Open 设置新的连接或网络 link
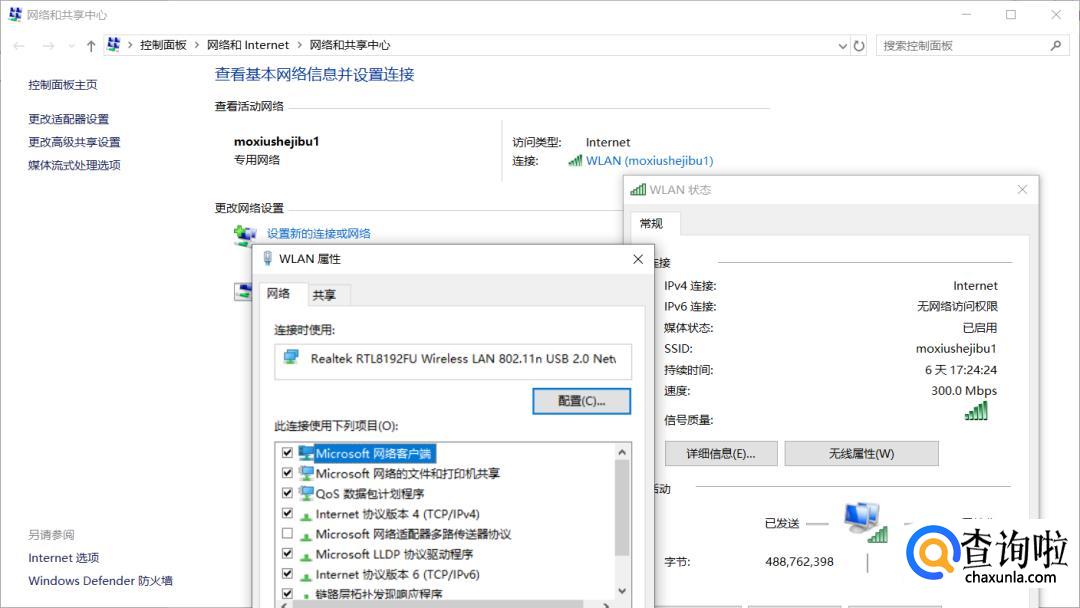 click(x=319, y=233)
